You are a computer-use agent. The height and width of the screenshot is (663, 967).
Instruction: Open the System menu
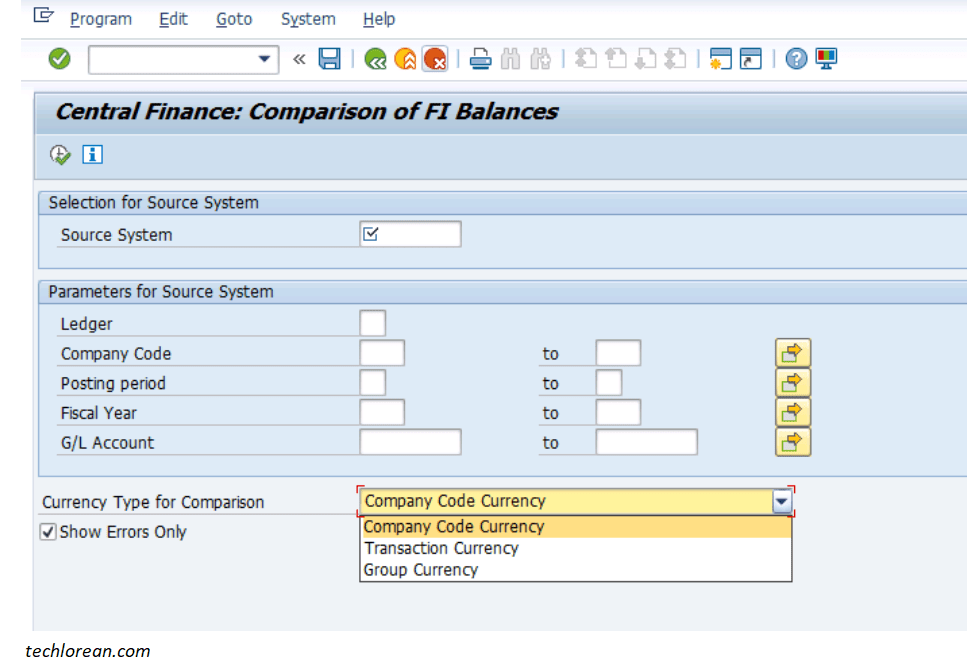(307, 18)
